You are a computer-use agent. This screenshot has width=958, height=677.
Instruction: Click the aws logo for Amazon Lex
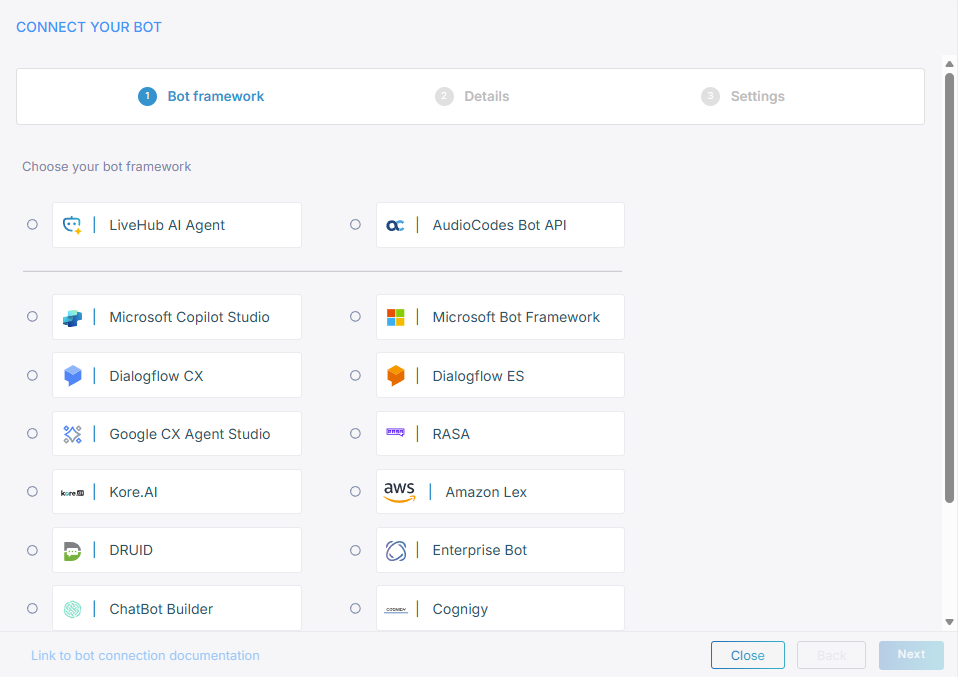[399, 492]
